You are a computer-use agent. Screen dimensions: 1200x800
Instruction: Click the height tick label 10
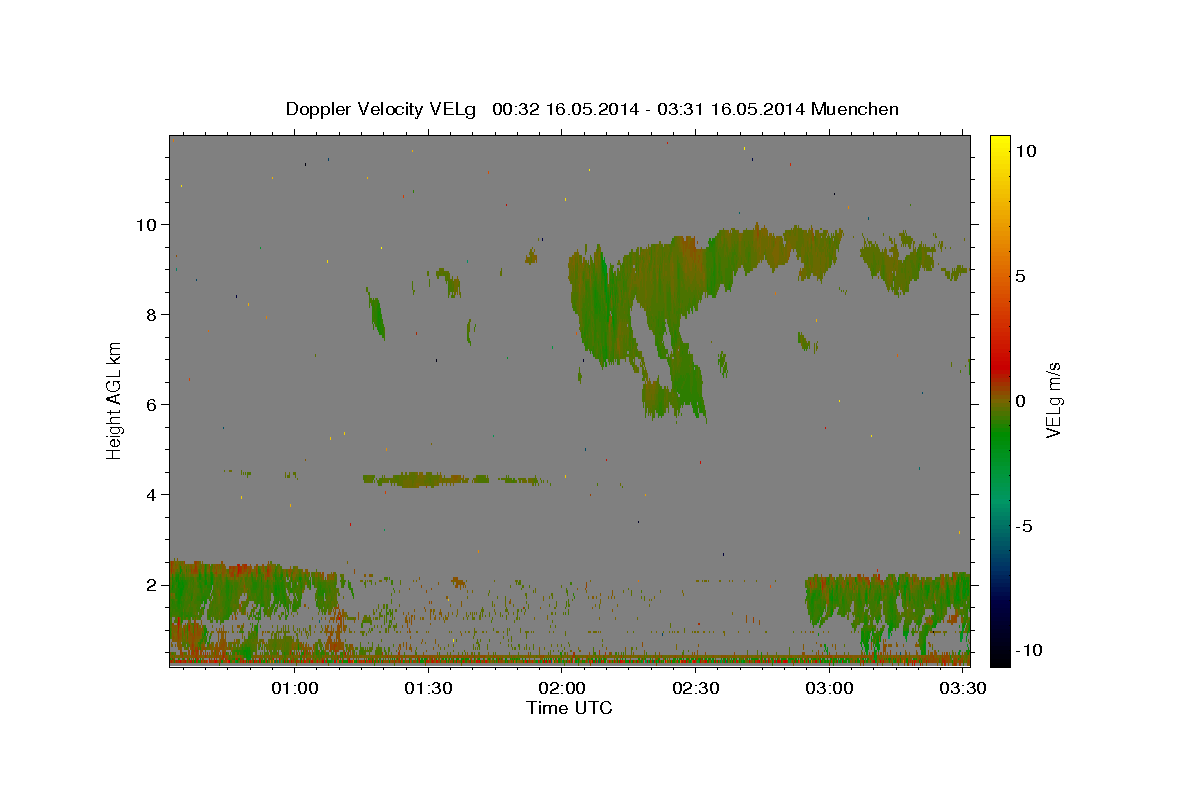[147, 224]
